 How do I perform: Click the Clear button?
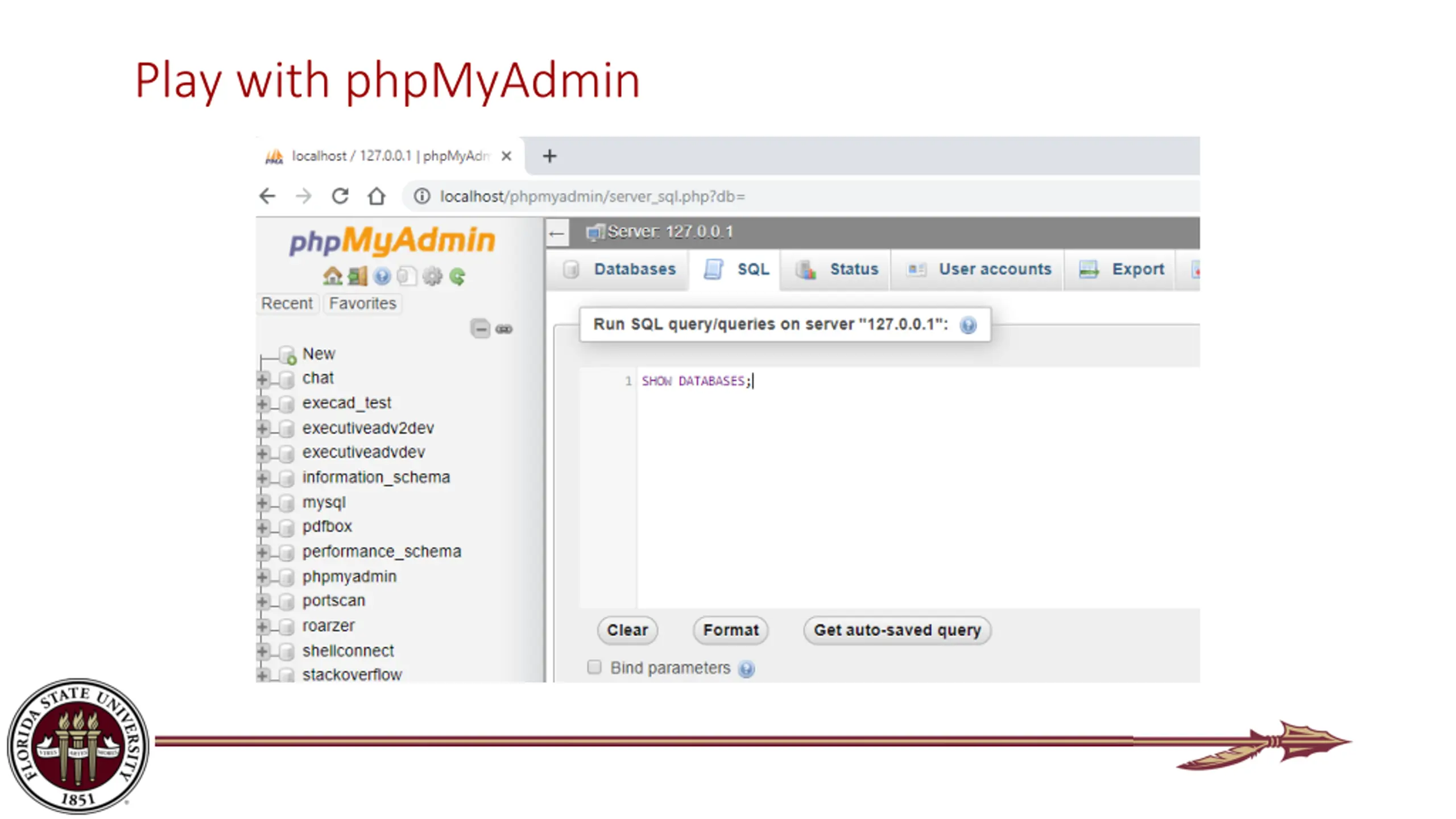(627, 630)
